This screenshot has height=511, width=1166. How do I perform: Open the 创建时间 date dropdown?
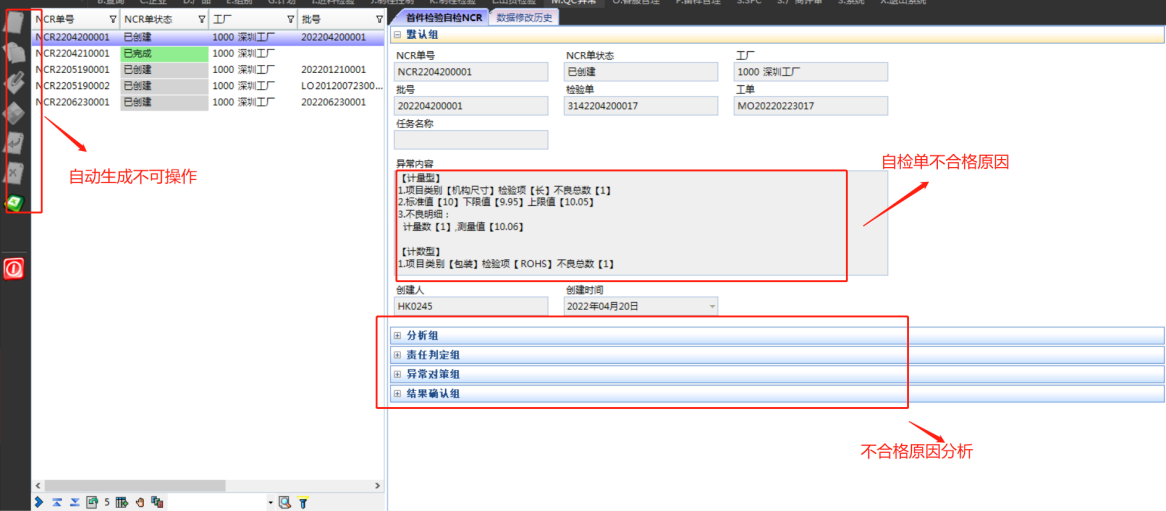pos(712,306)
